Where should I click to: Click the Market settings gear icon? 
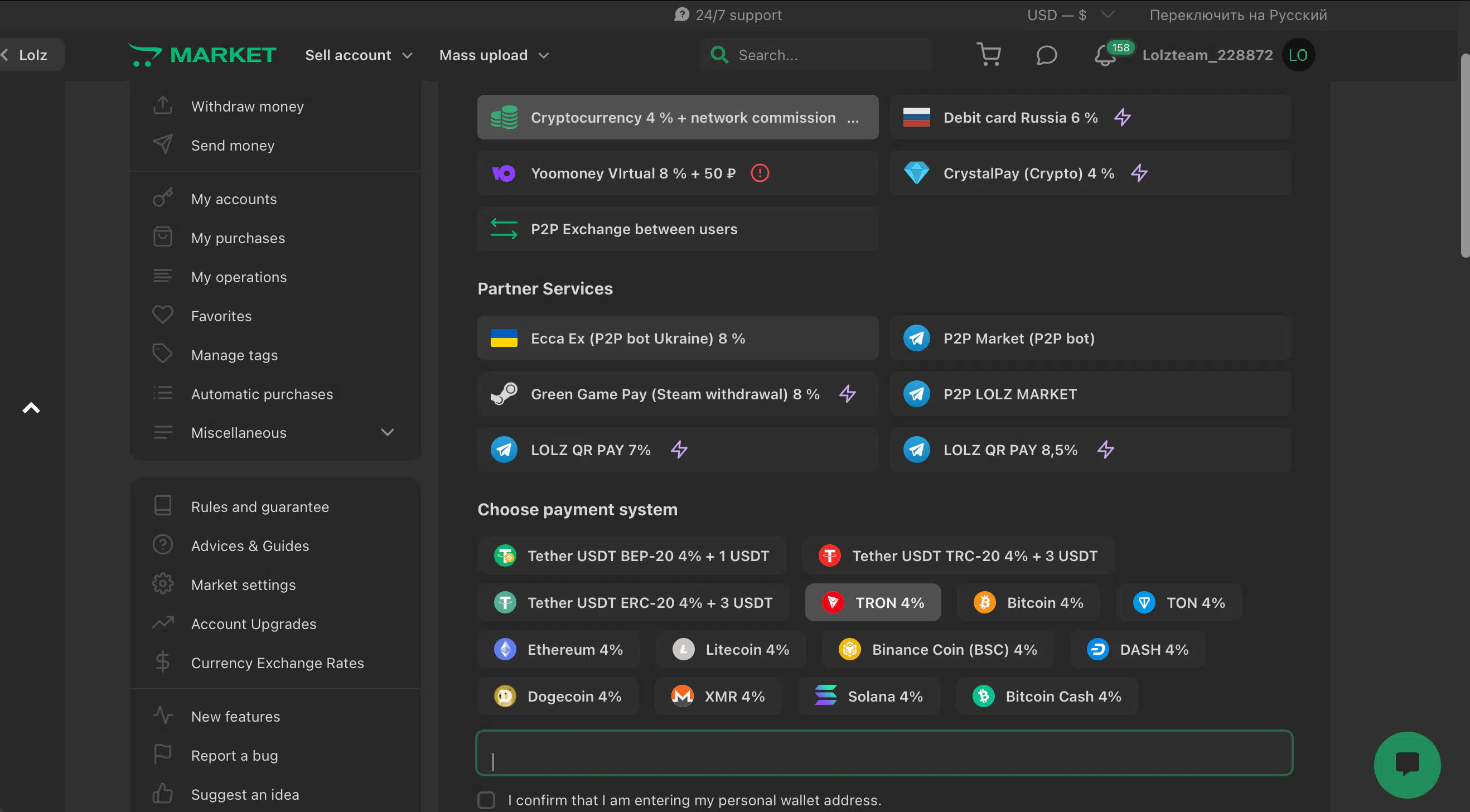[163, 584]
